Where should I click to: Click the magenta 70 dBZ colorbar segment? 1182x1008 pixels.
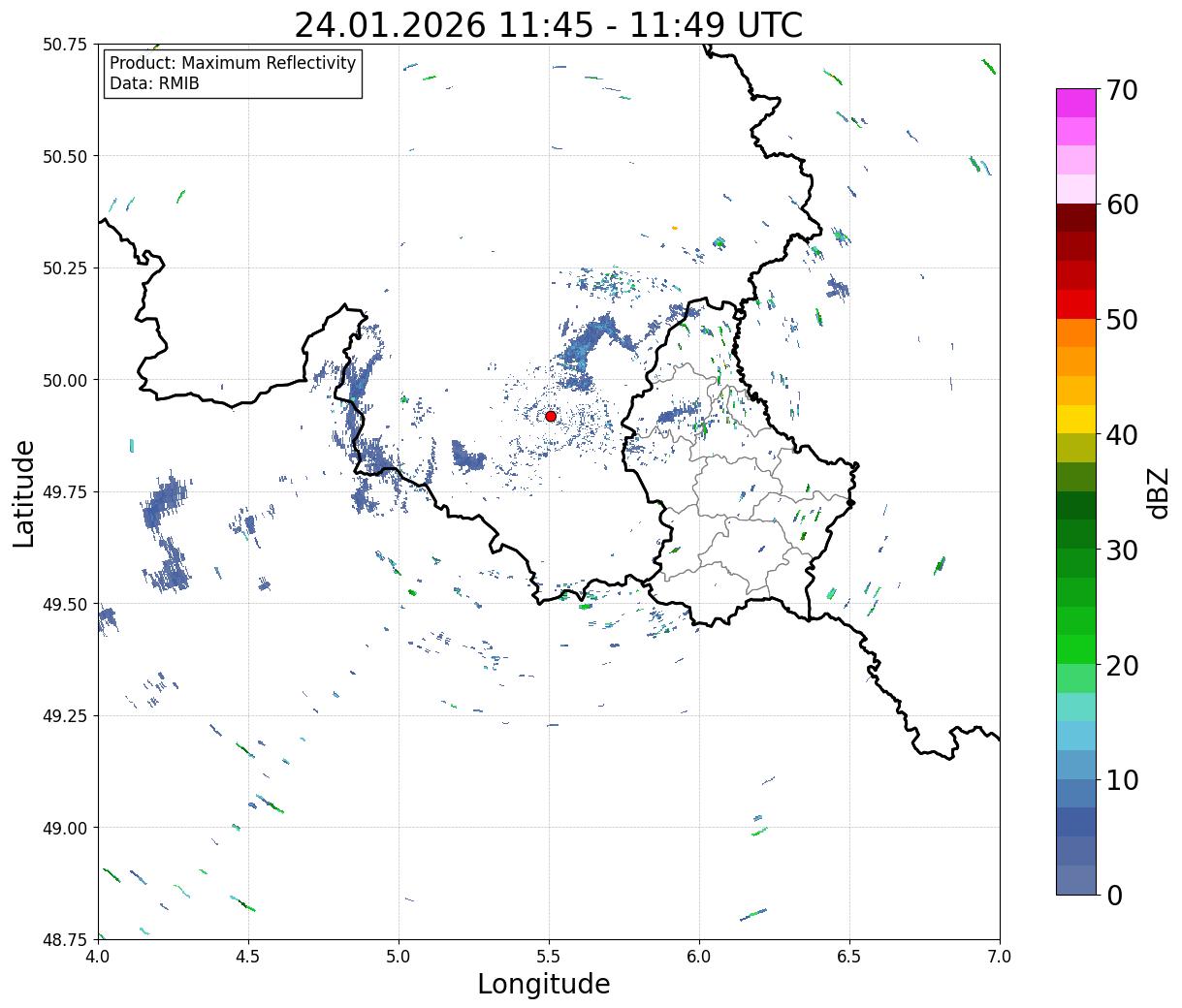coord(1076,103)
